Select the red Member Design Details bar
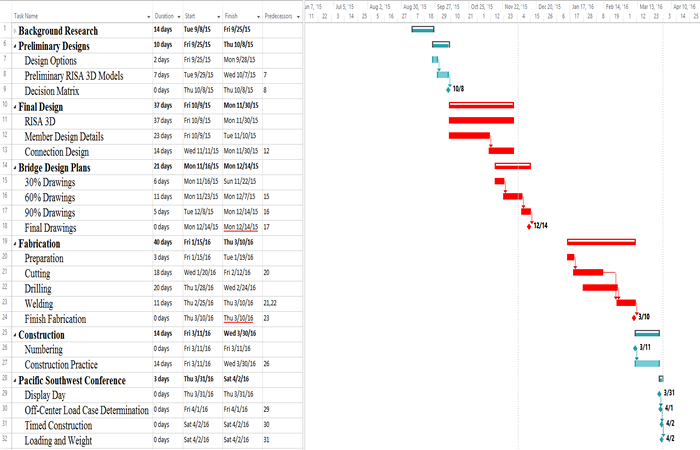Image resolution: width=700 pixels, height=450 pixels. (469, 135)
